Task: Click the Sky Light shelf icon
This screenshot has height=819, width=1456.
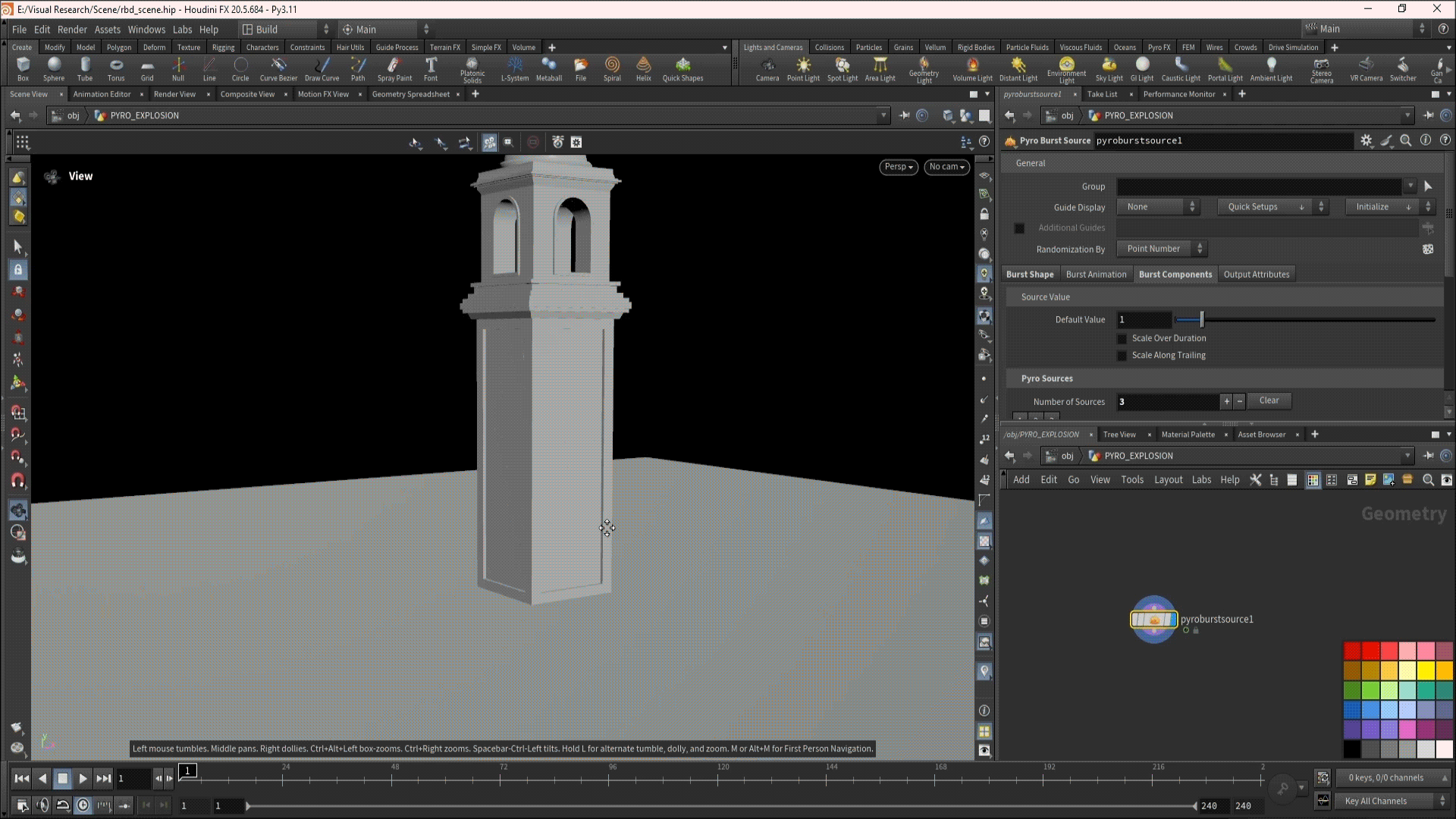Action: point(1109,68)
